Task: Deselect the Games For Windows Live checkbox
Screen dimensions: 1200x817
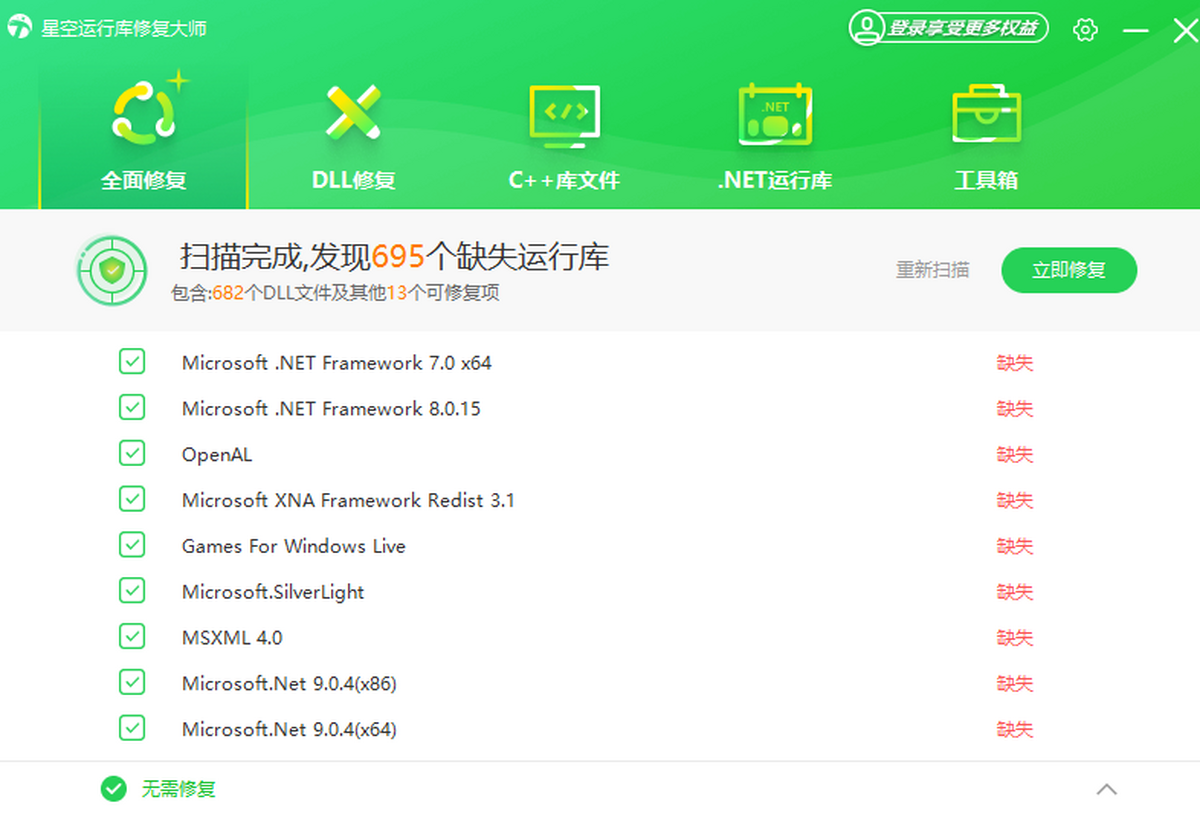Action: [x=132, y=546]
